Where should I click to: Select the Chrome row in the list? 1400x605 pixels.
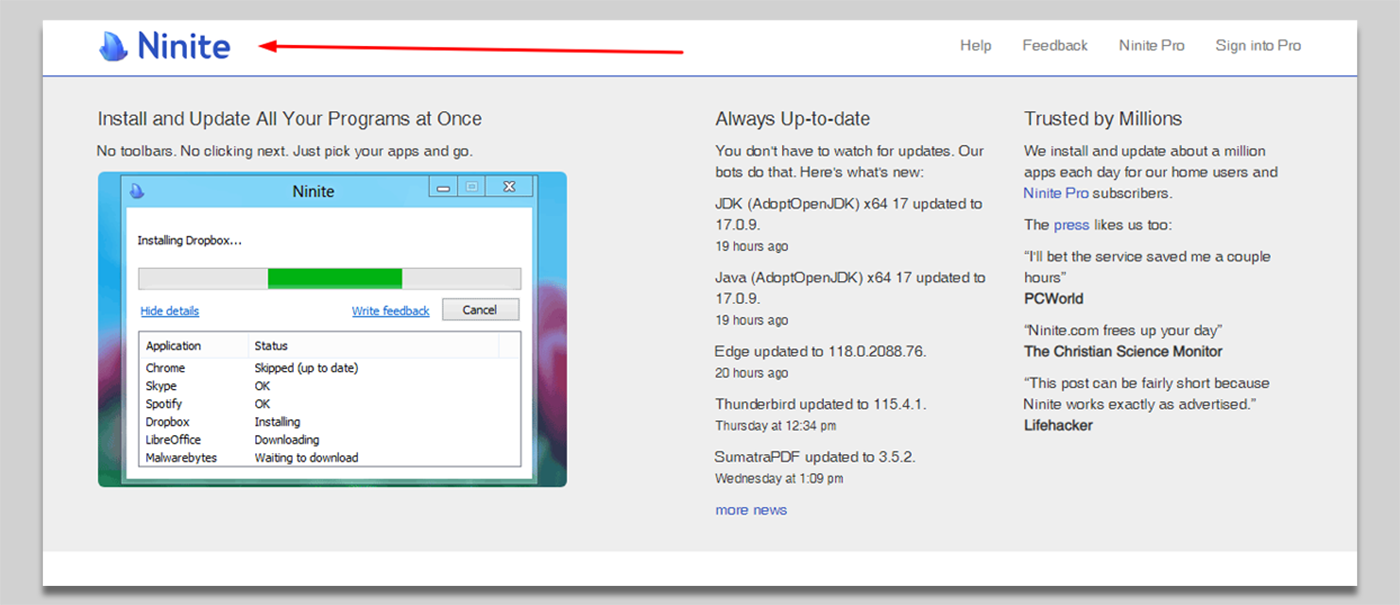tap(330, 368)
